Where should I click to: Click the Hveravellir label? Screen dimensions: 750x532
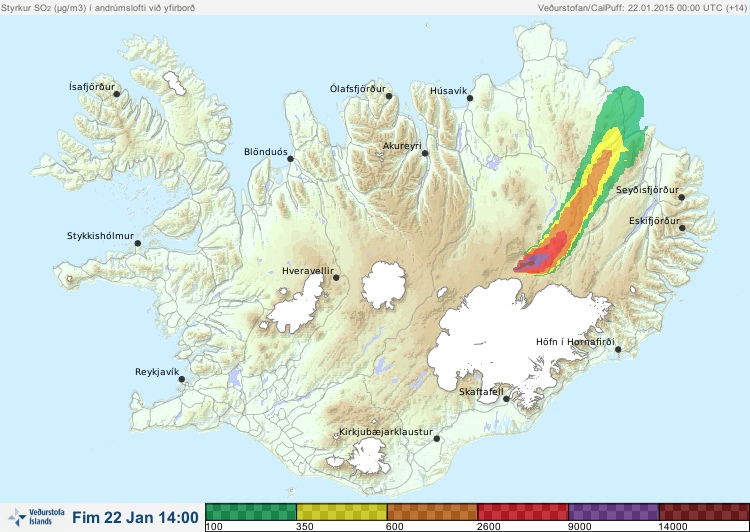coord(308,271)
